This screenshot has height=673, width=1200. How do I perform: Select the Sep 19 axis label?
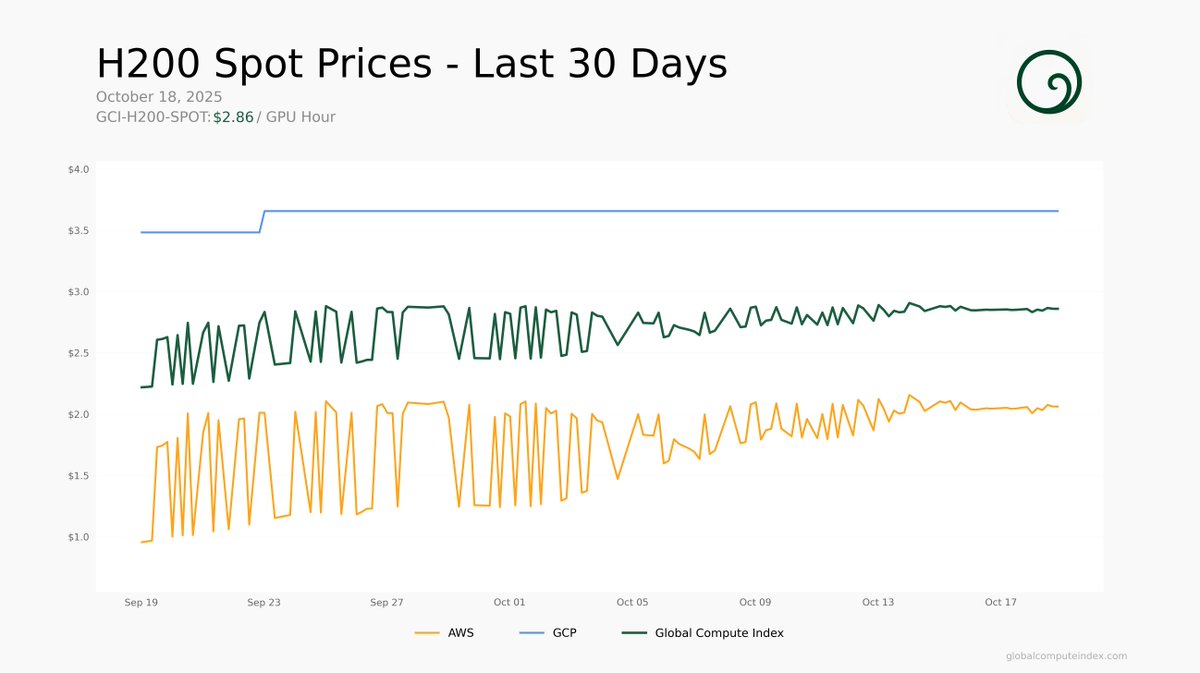(141, 602)
